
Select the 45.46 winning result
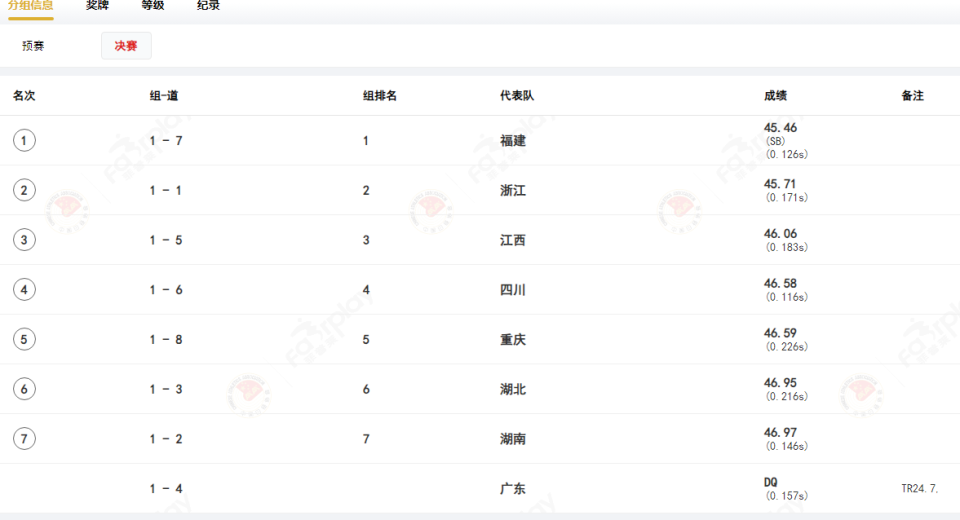click(x=780, y=128)
